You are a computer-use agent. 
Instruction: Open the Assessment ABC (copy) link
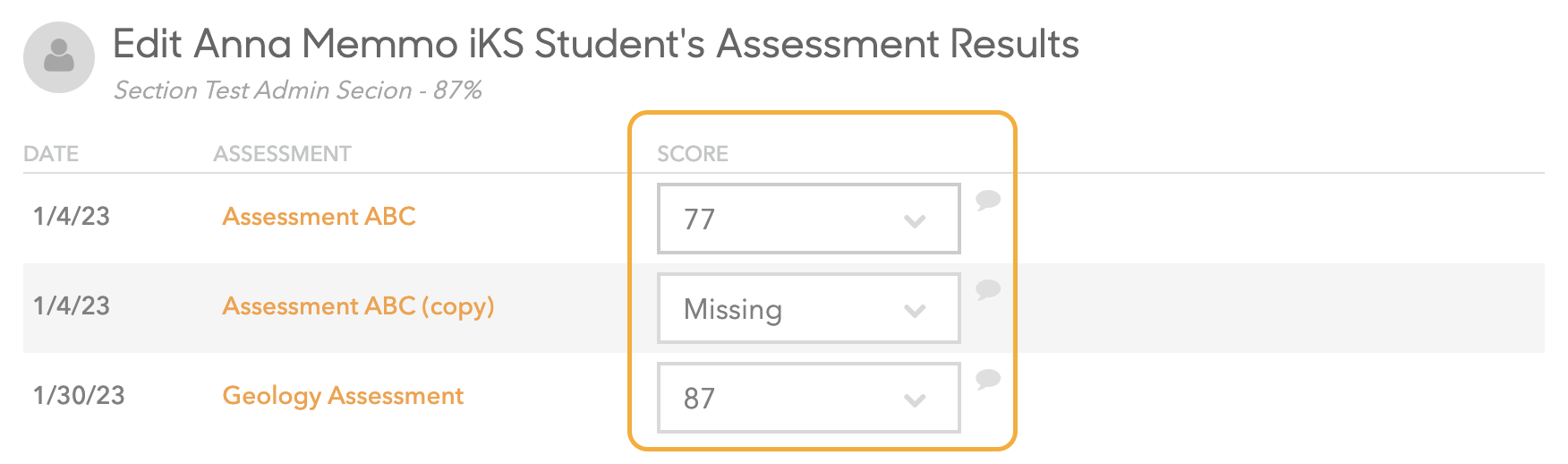coord(358,306)
